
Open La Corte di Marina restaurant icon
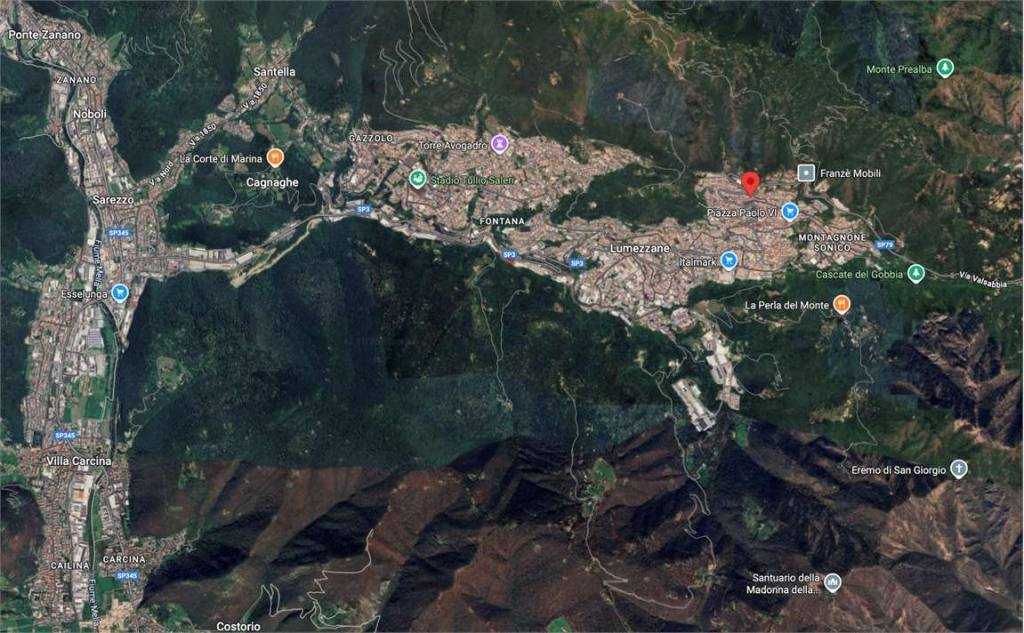pyautogui.click(x=276, y=158)
